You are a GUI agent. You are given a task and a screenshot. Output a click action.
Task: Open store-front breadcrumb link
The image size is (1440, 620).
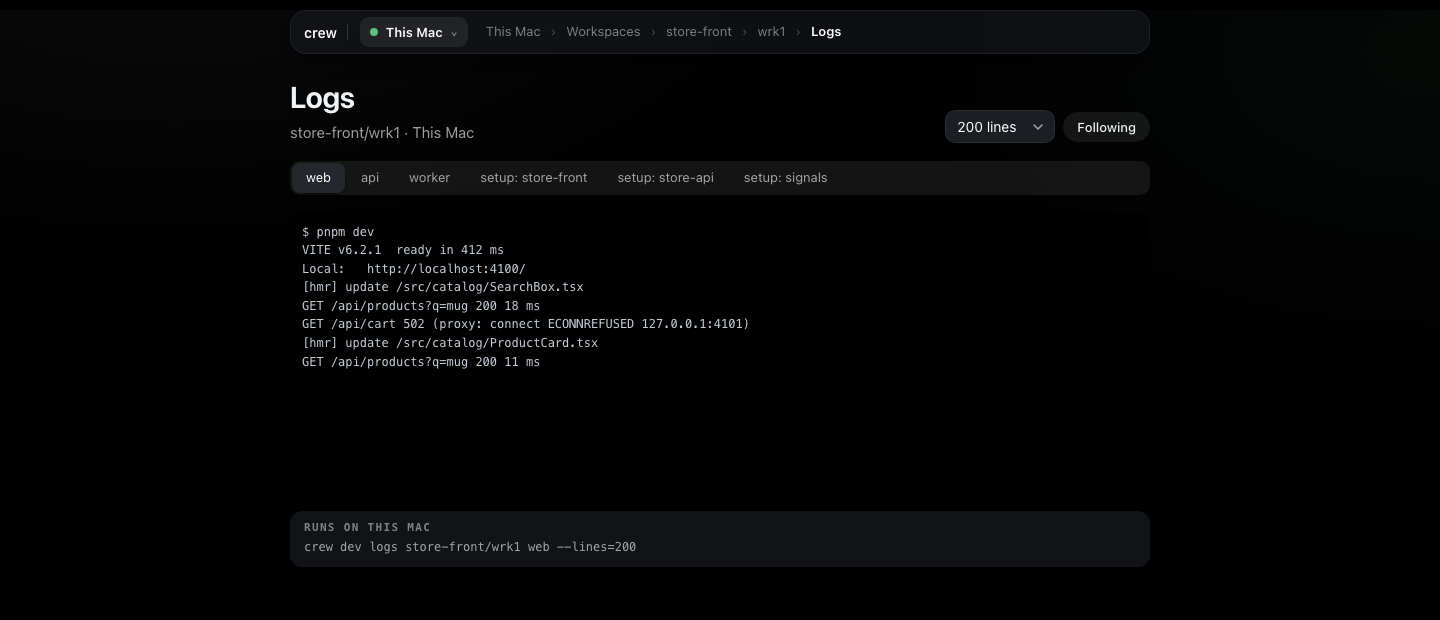pos(699,32)
